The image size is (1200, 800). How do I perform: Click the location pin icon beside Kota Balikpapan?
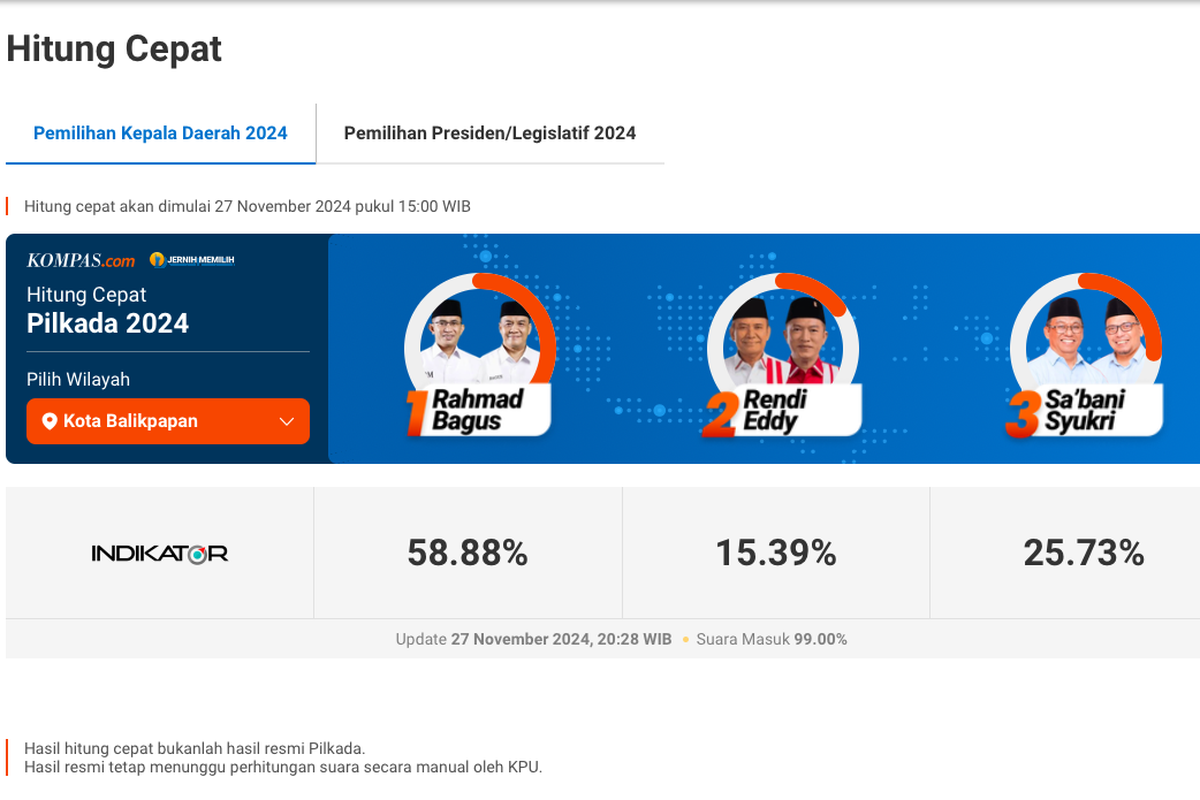coord(49,421)
